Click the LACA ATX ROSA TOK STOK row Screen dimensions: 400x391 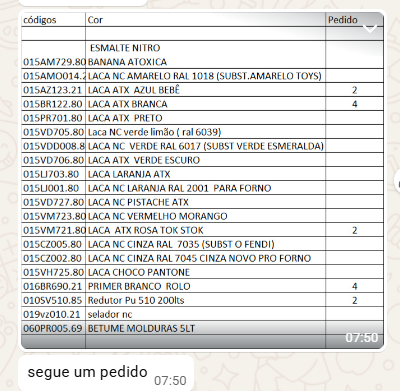coord(202,230)
